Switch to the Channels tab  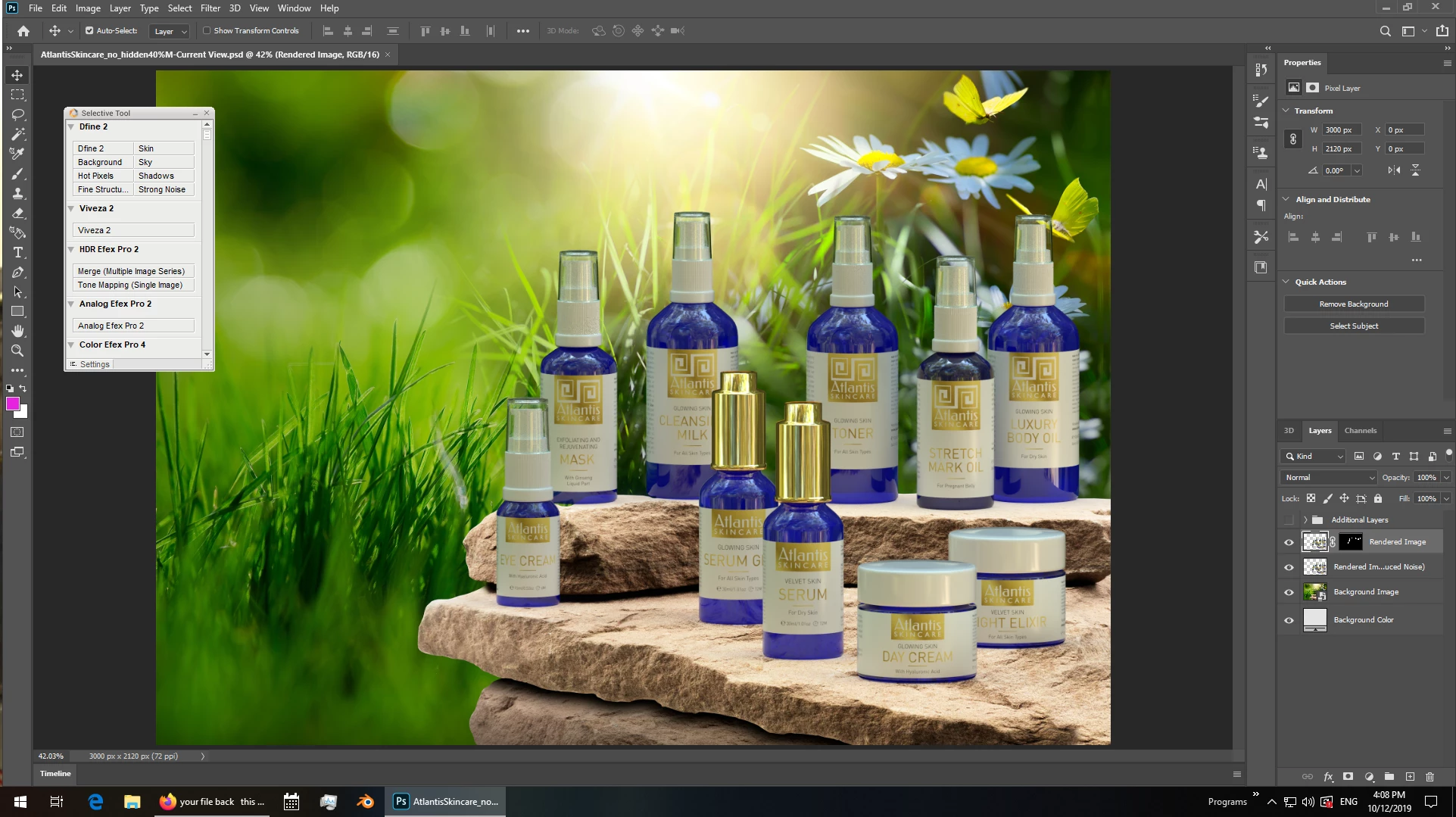click(1360, 431)
